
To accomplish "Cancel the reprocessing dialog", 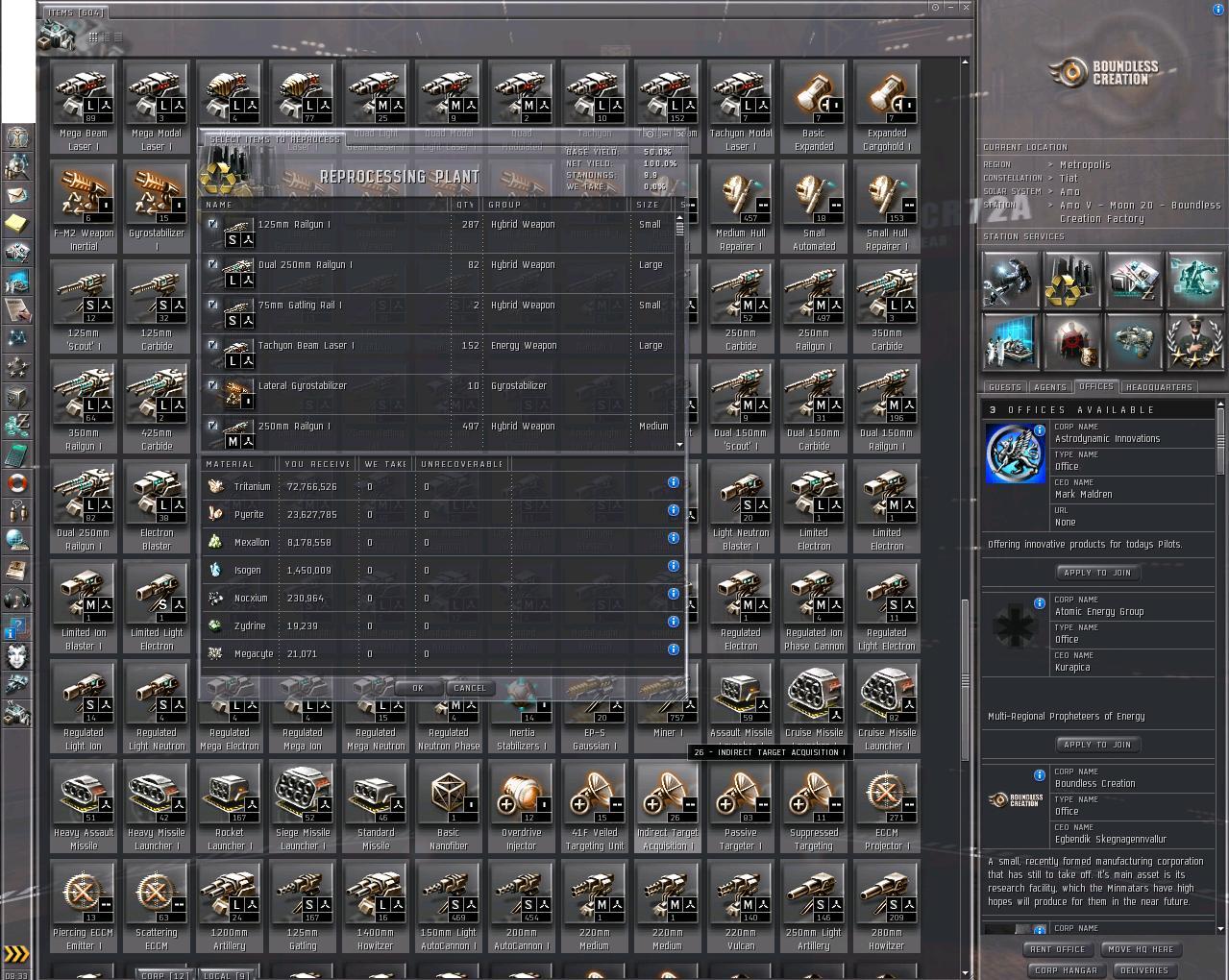I will (x=470, y=688).
